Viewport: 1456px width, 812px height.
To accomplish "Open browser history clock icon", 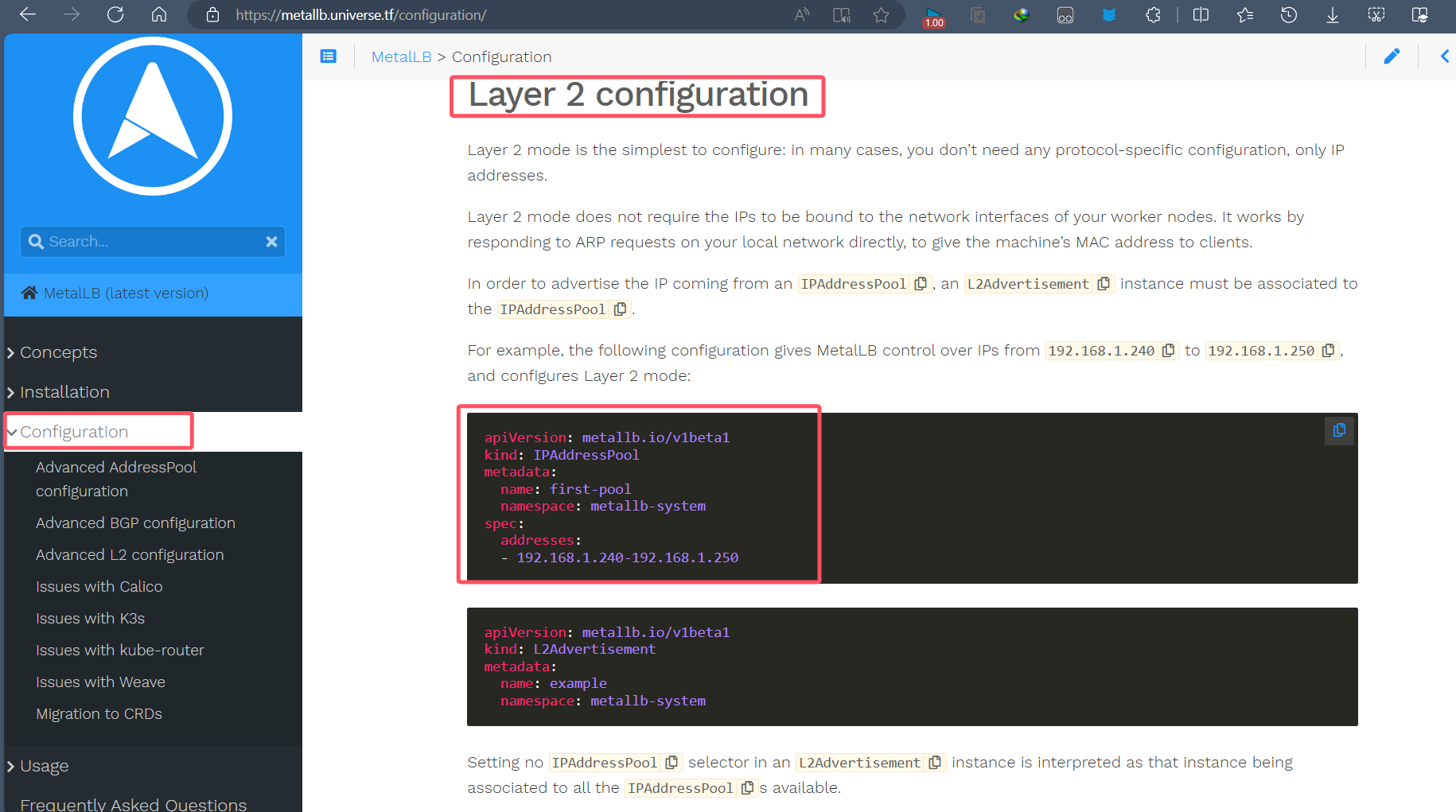I will click(x=1289, y=14).
